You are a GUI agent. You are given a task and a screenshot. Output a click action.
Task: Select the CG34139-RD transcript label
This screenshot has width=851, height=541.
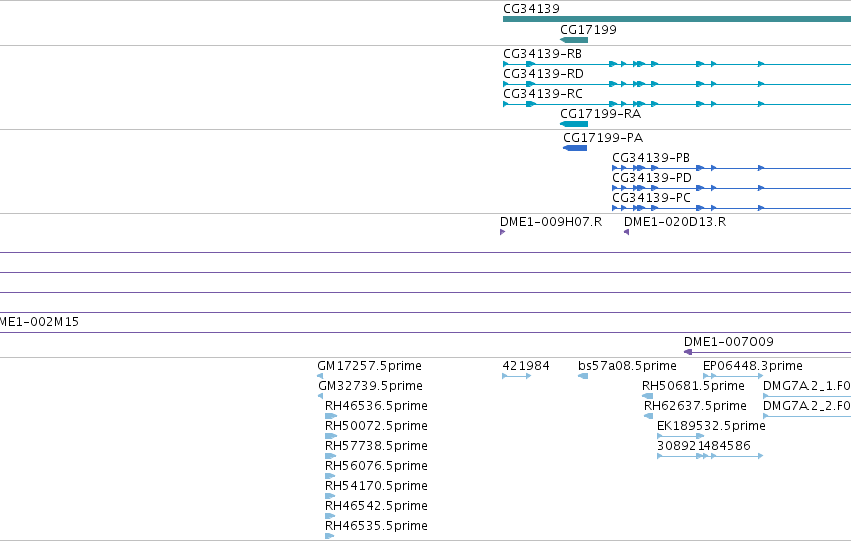[543, 74]
